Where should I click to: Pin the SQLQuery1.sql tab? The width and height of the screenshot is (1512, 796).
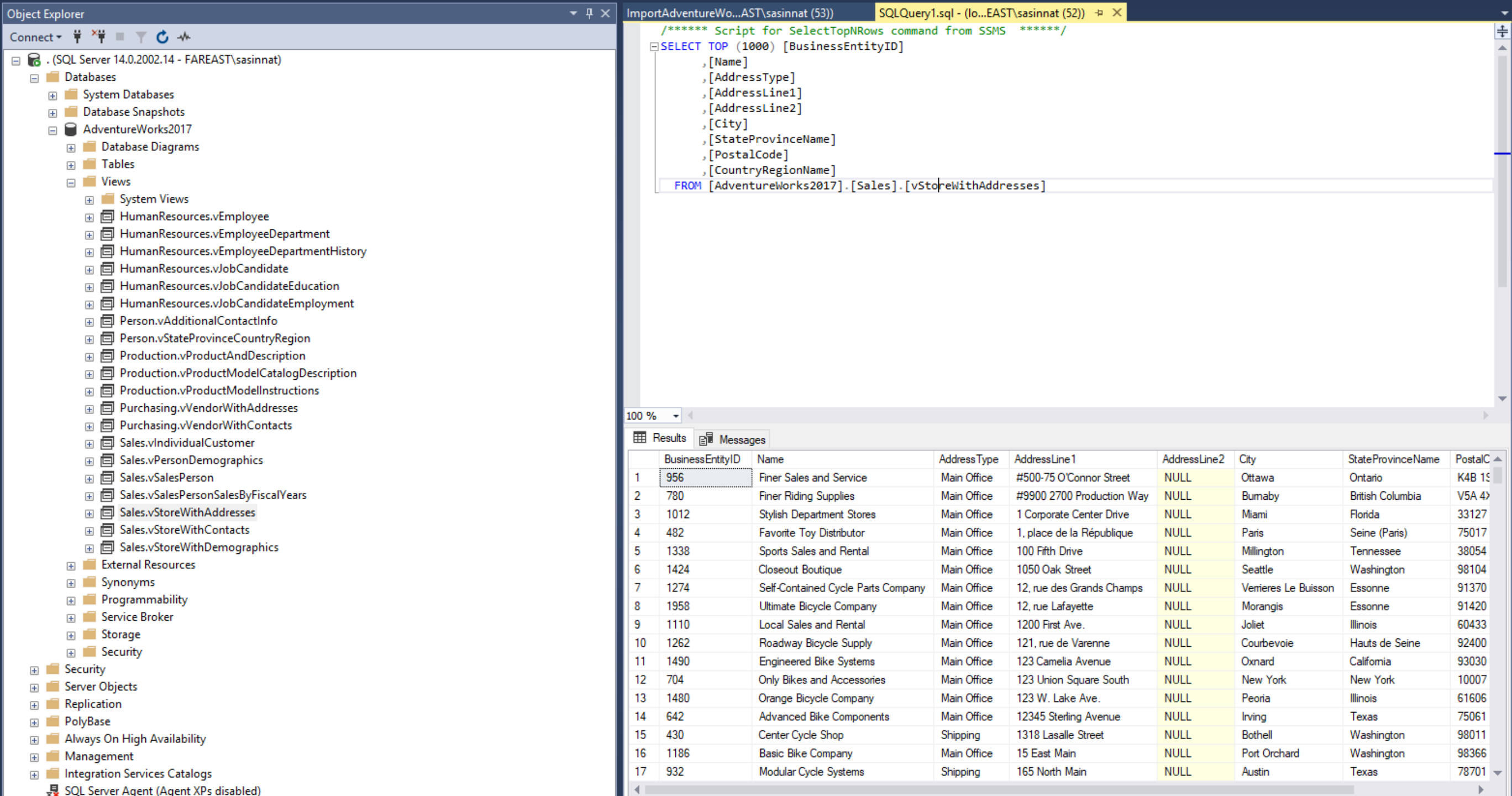pyautogui.click(x=1099, y=12)
